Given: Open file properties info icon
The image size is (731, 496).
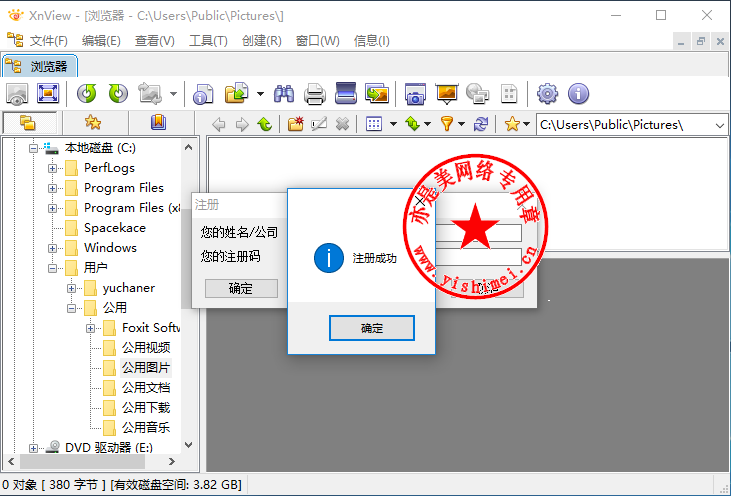Looking at the screenshot, I should point(203,94).
